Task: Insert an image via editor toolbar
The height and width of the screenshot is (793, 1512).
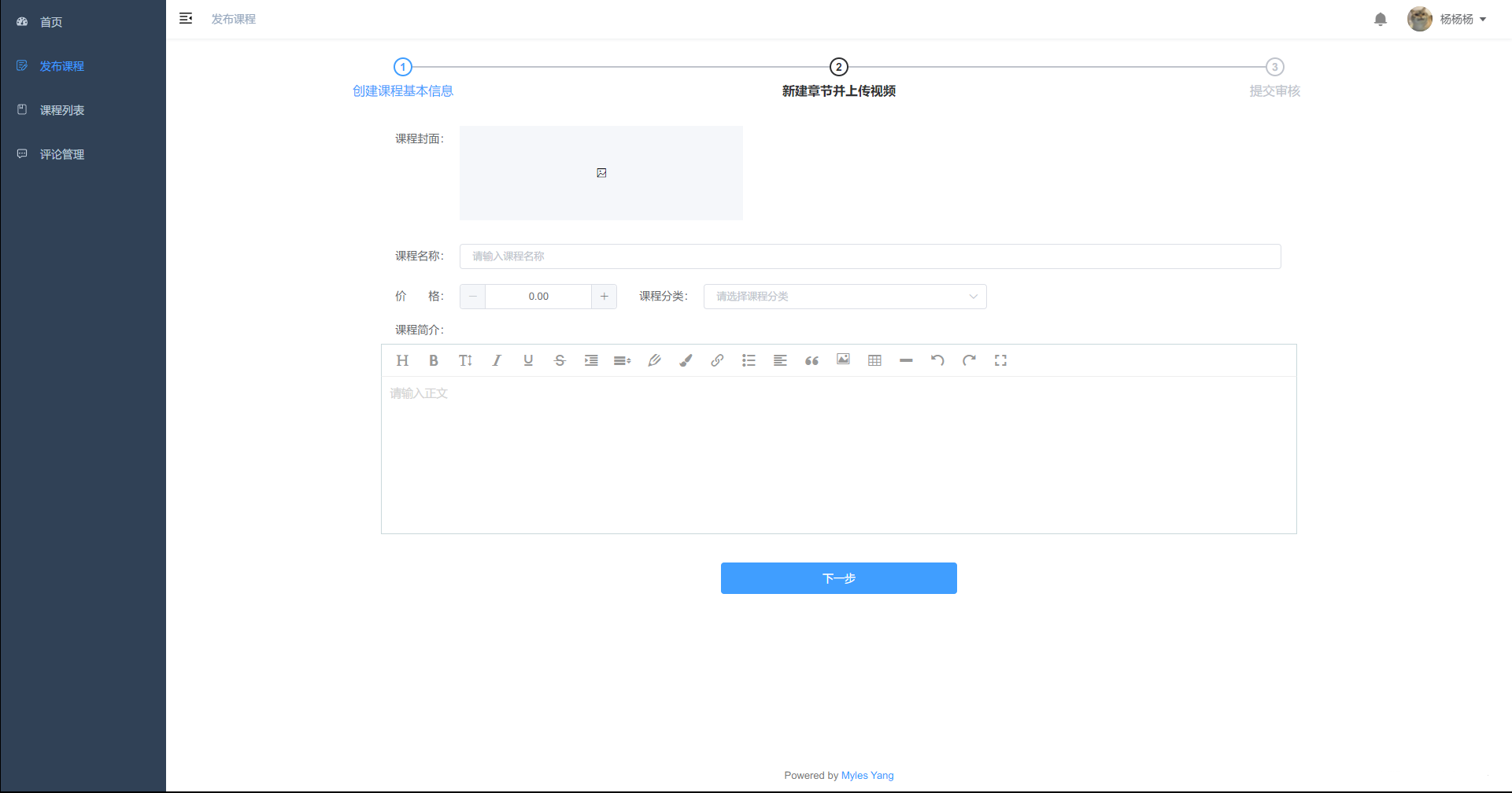Action: (x=843, y=360)
